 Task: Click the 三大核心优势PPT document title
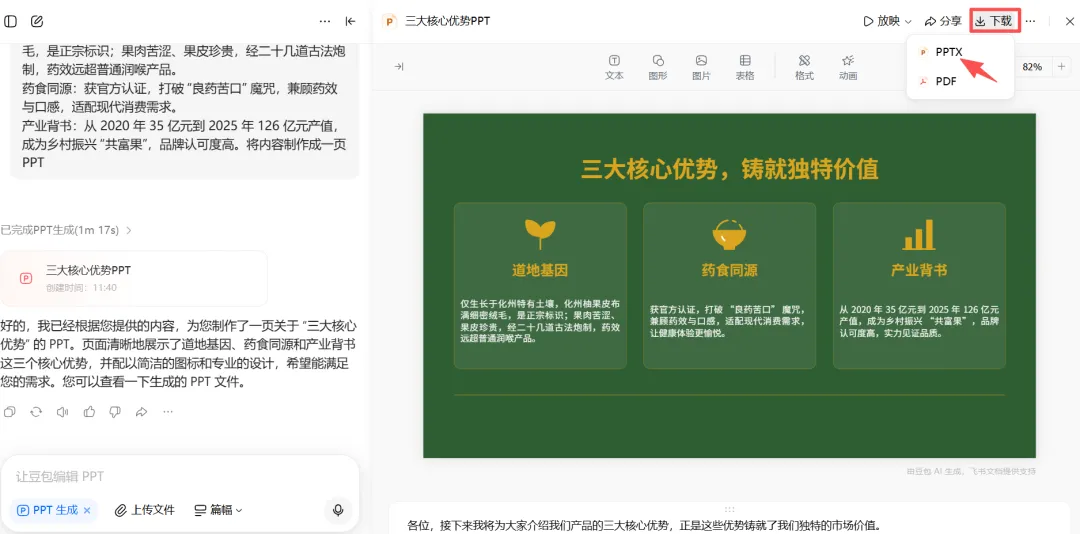pos(448,21)
